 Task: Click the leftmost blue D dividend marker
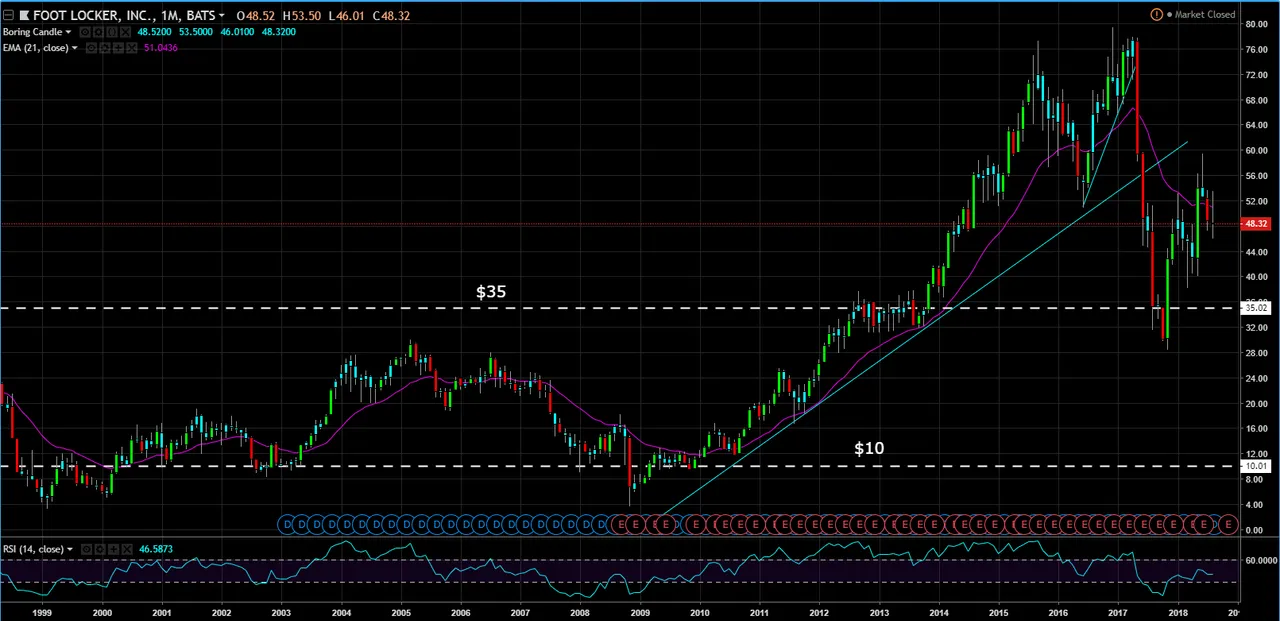pyautogui.click(x=287, y=523)
